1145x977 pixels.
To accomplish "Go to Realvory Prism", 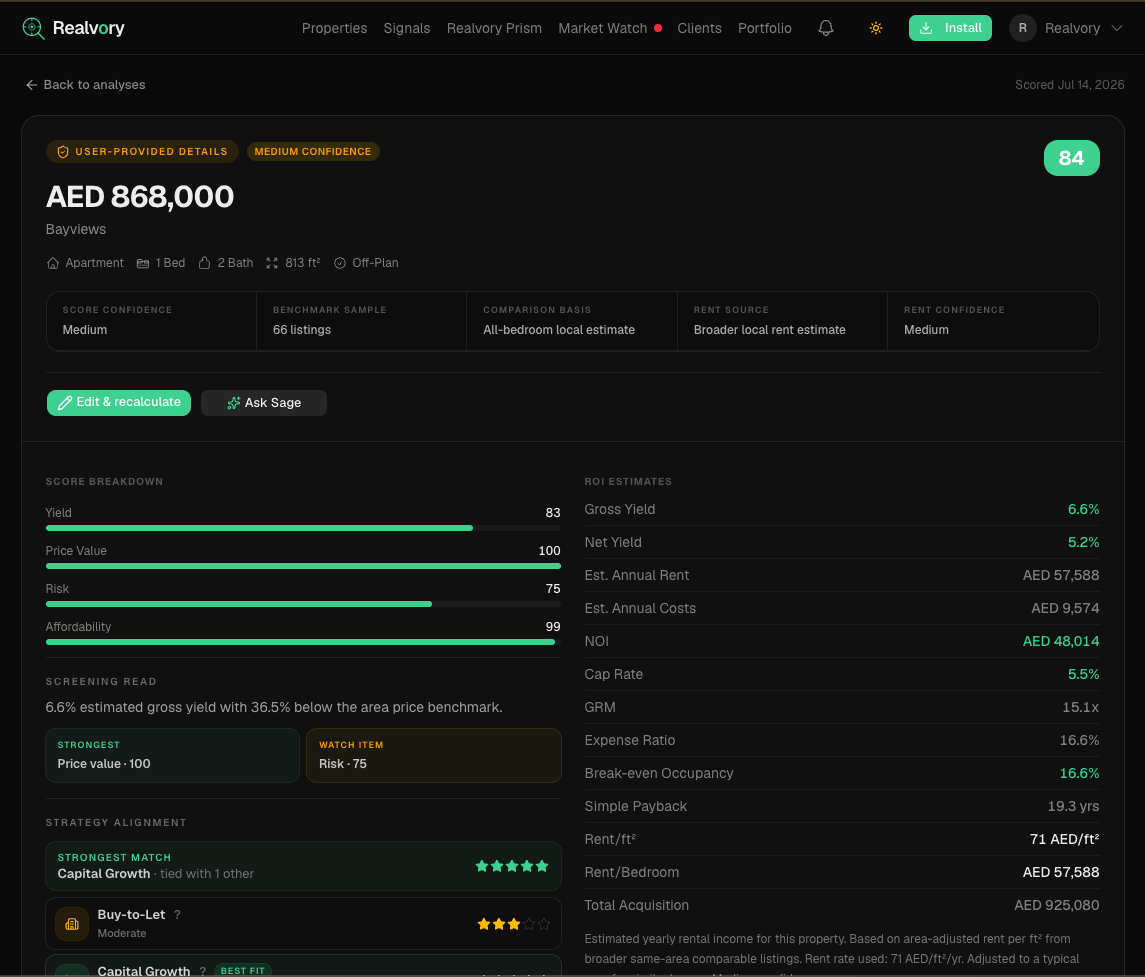I will (x=494, y=28).
